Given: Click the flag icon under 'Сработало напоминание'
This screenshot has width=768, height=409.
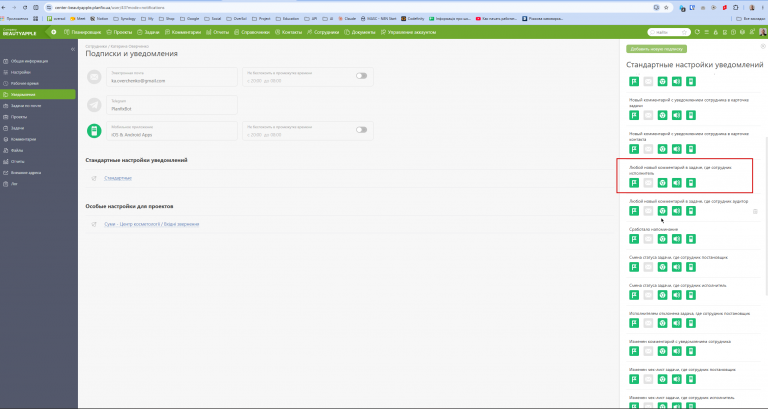Looking at the screenshot, I should coord(634,239).
